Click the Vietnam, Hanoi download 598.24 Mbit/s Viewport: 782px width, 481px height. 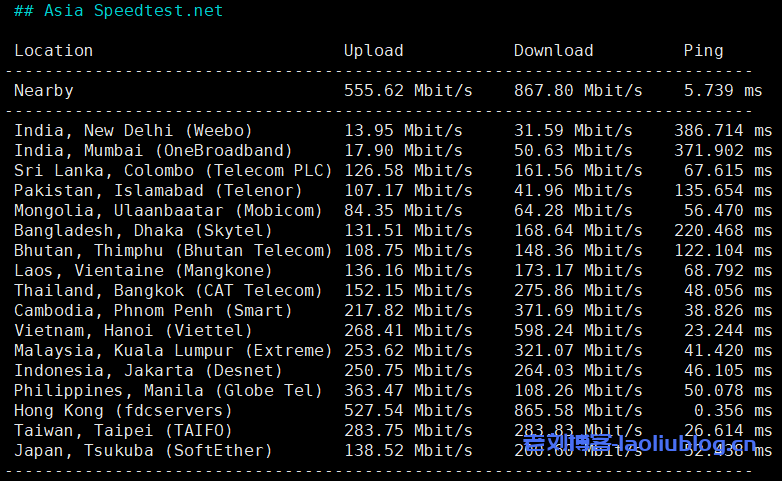pos(573,331)
